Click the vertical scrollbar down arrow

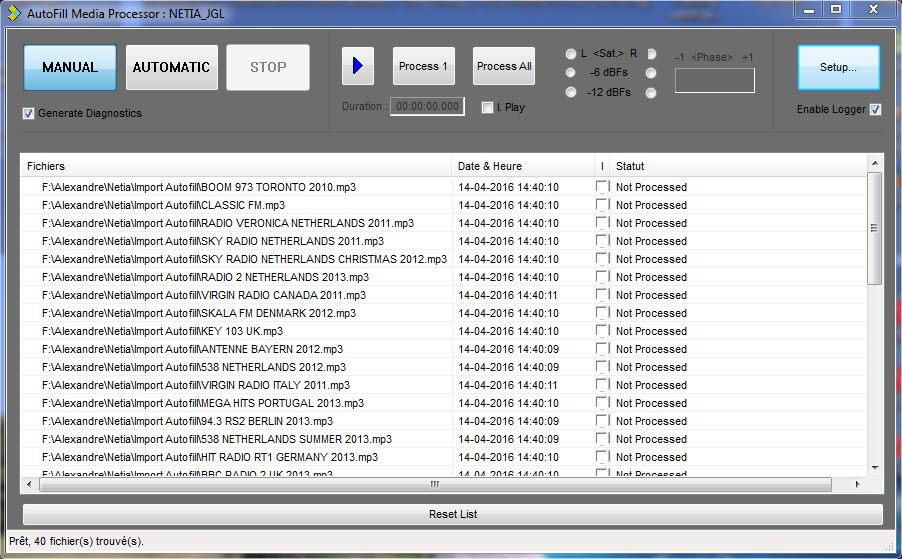875,467
